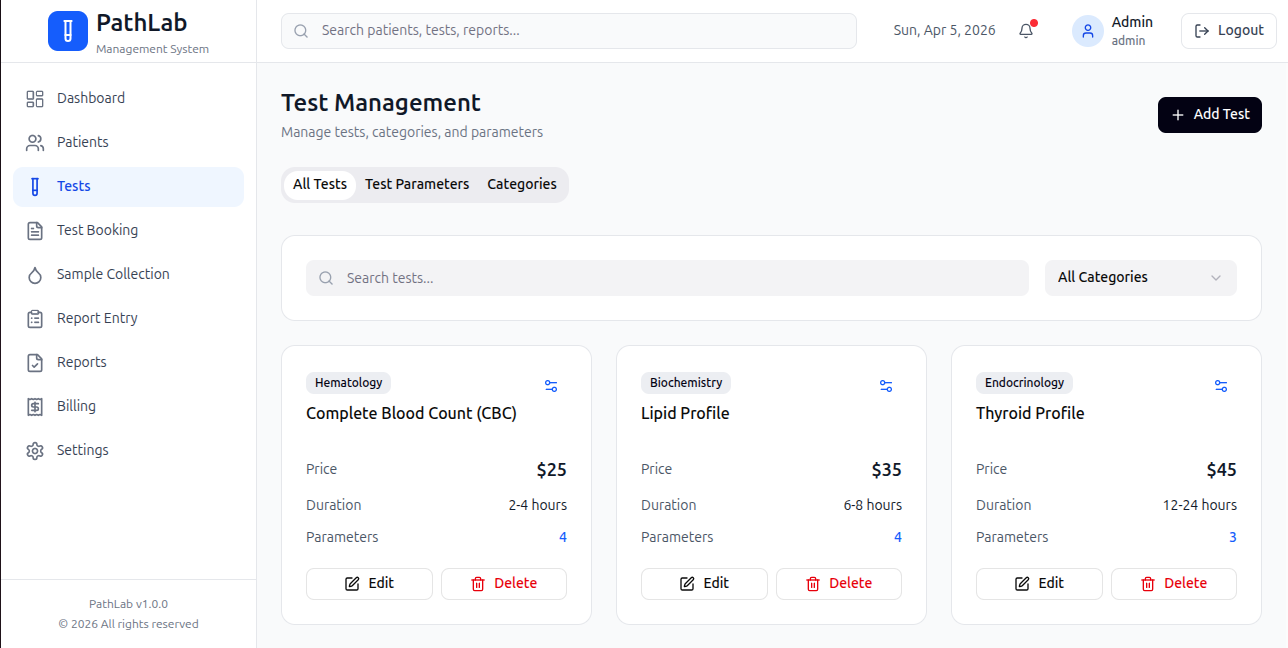The height and width of the screenshot is (648, 1288).
Task: Edit the Lipid Profile test
Action: 704,584
